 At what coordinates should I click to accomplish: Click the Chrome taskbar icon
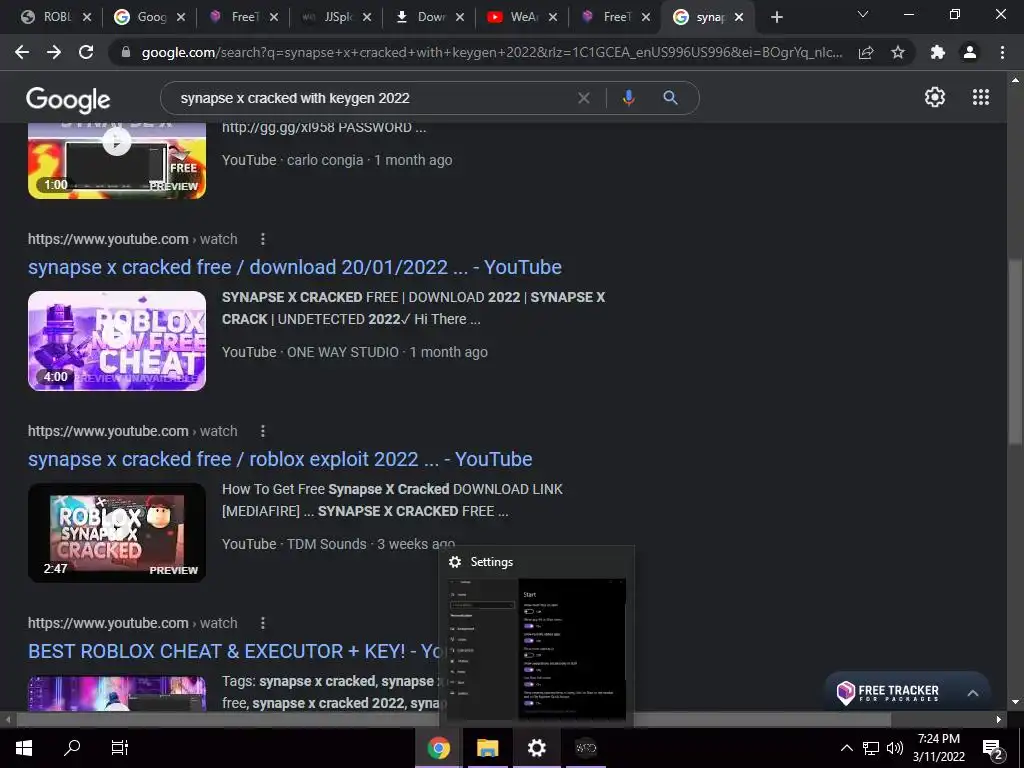pos(439,748)
